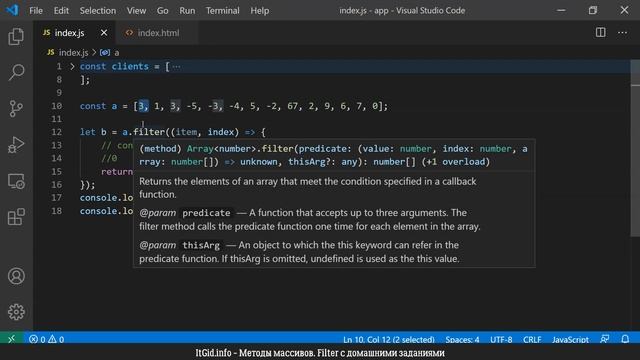Click the //0 comment on line 14
The height and width of the screenshot is (360, 640).
point(109,158)
